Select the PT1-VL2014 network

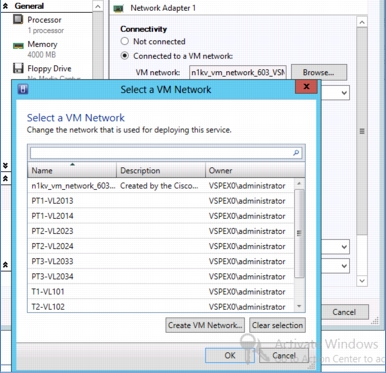[161, 216]
